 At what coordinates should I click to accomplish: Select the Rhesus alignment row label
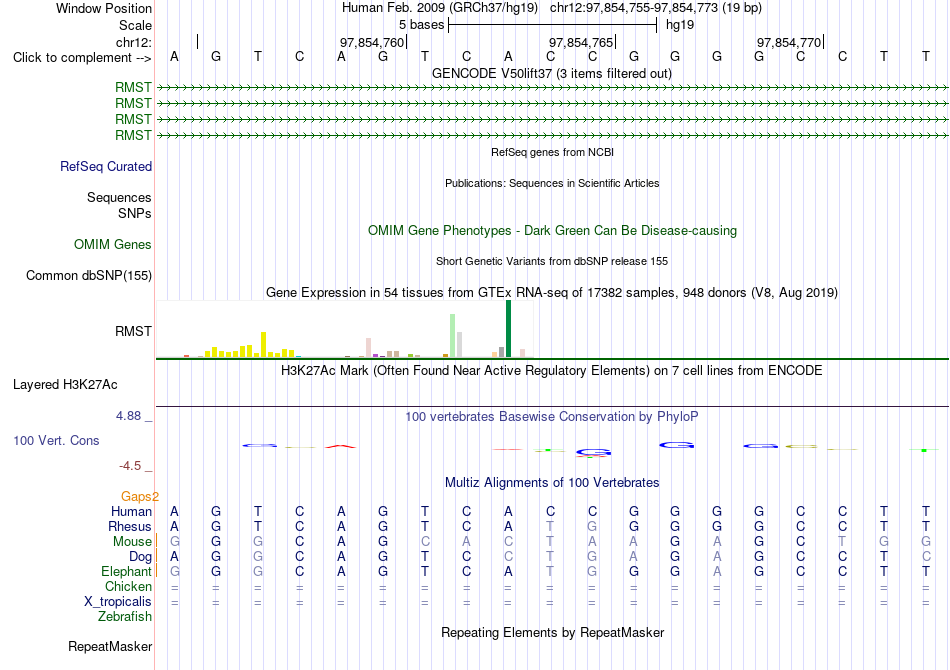(x=130, y=526)
